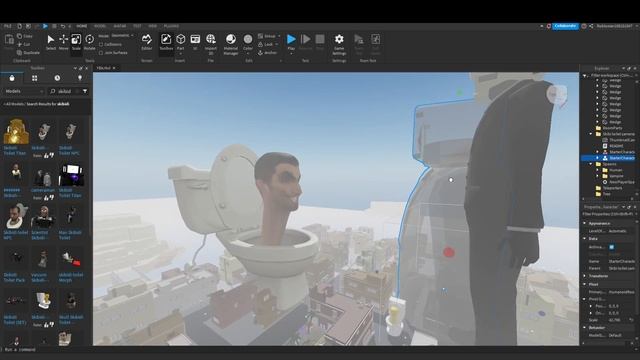Image resolution: width=640 pixels, height=360 pixels.
Task: Select the Man Skibidi Toilet thumbnail
Action: pos(71,216)
